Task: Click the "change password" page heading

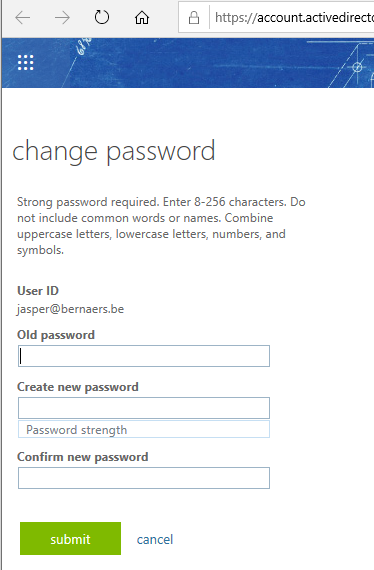Action: point(114,152)
